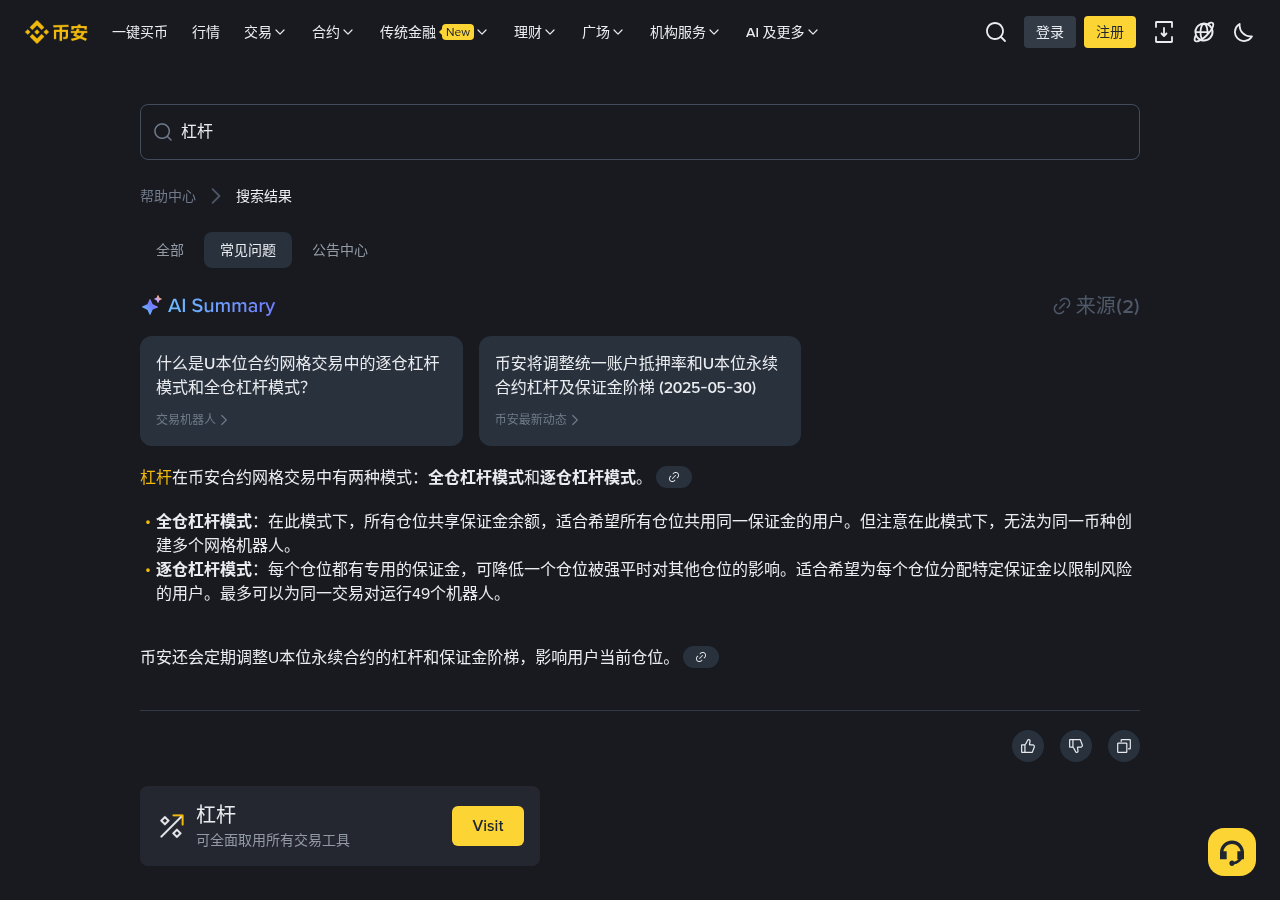Click the search input containing 杠杆
Screen dimensions: 1280x900
(x=640, y=132)
